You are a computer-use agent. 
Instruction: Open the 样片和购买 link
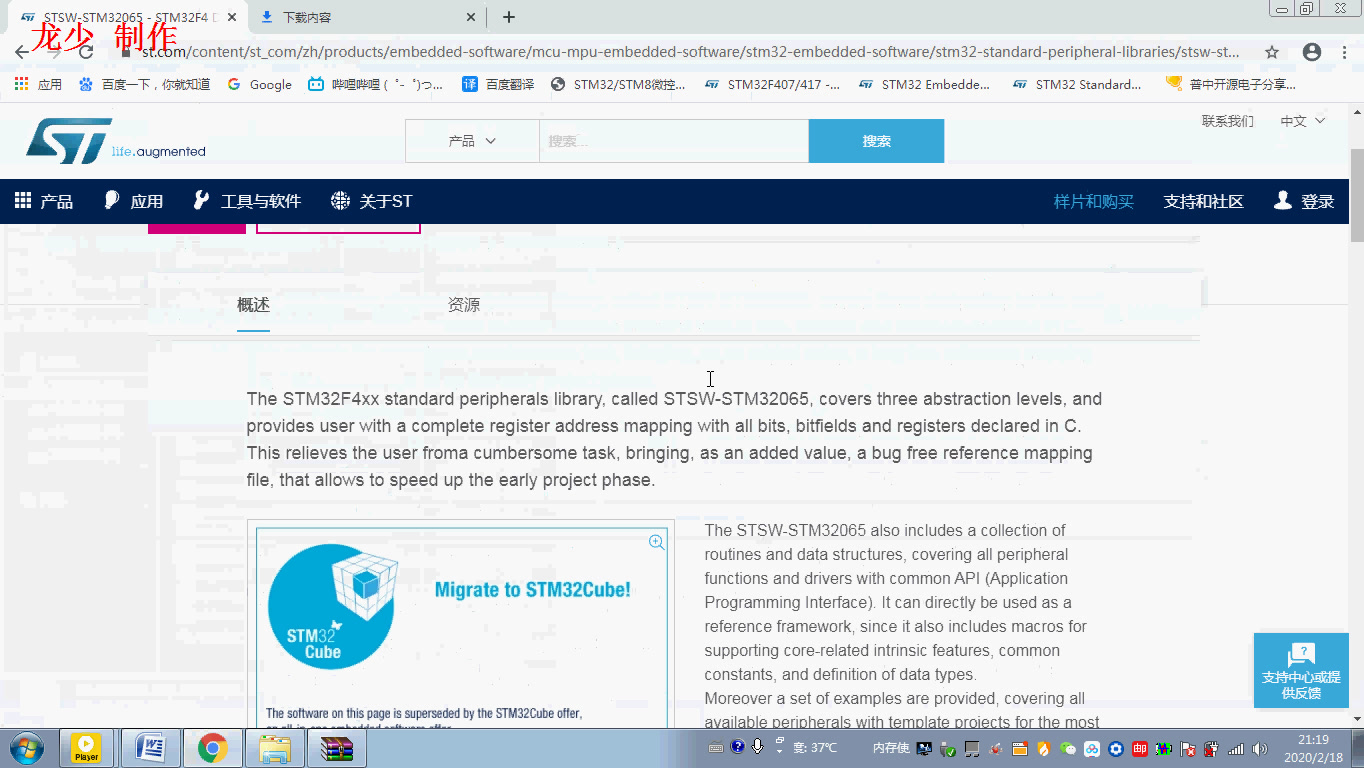click(1093, 200)
